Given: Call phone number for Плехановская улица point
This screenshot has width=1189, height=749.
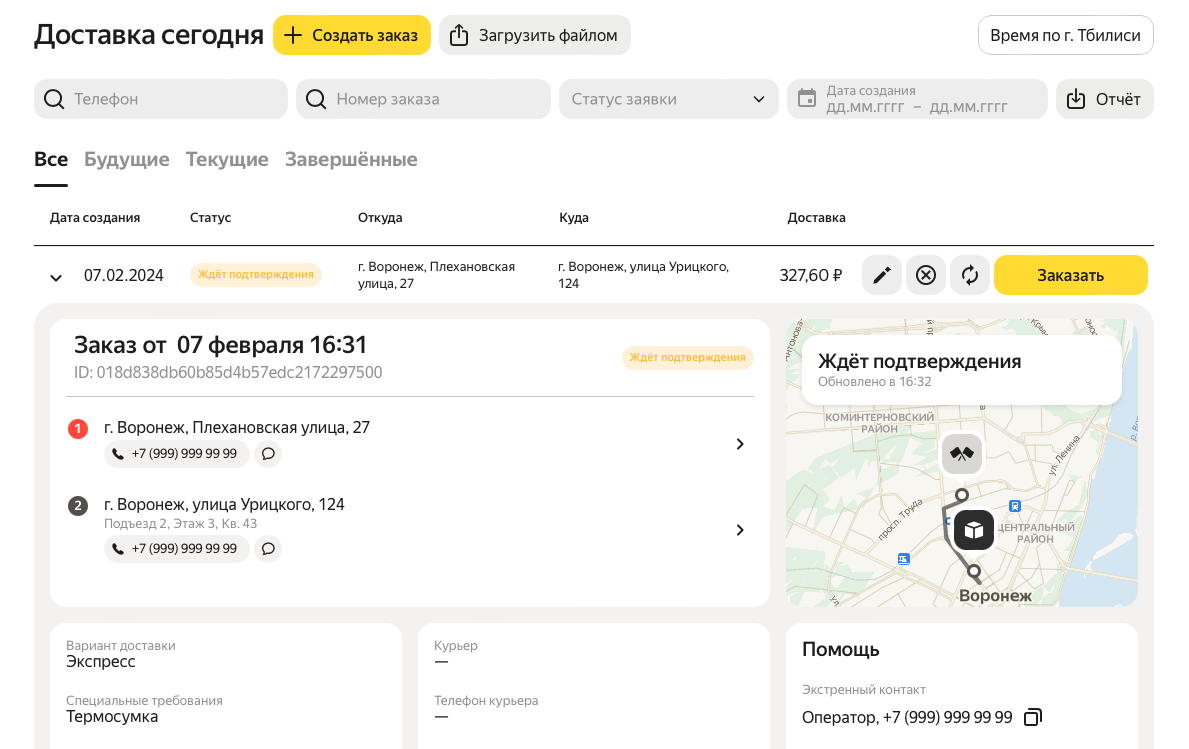Looking at the screenshot, I should (176, 454).
